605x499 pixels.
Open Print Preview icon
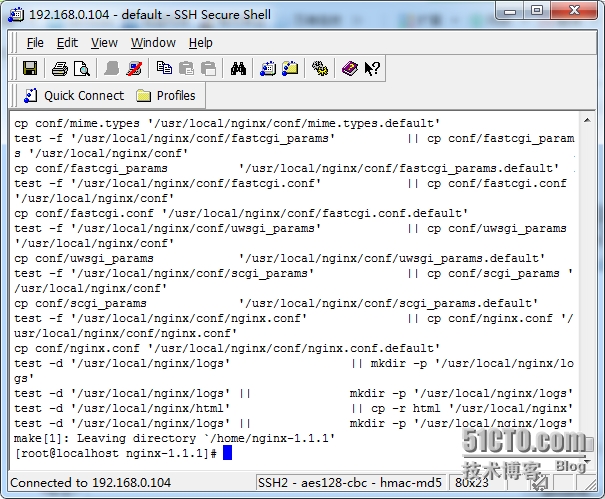[82, 69]
